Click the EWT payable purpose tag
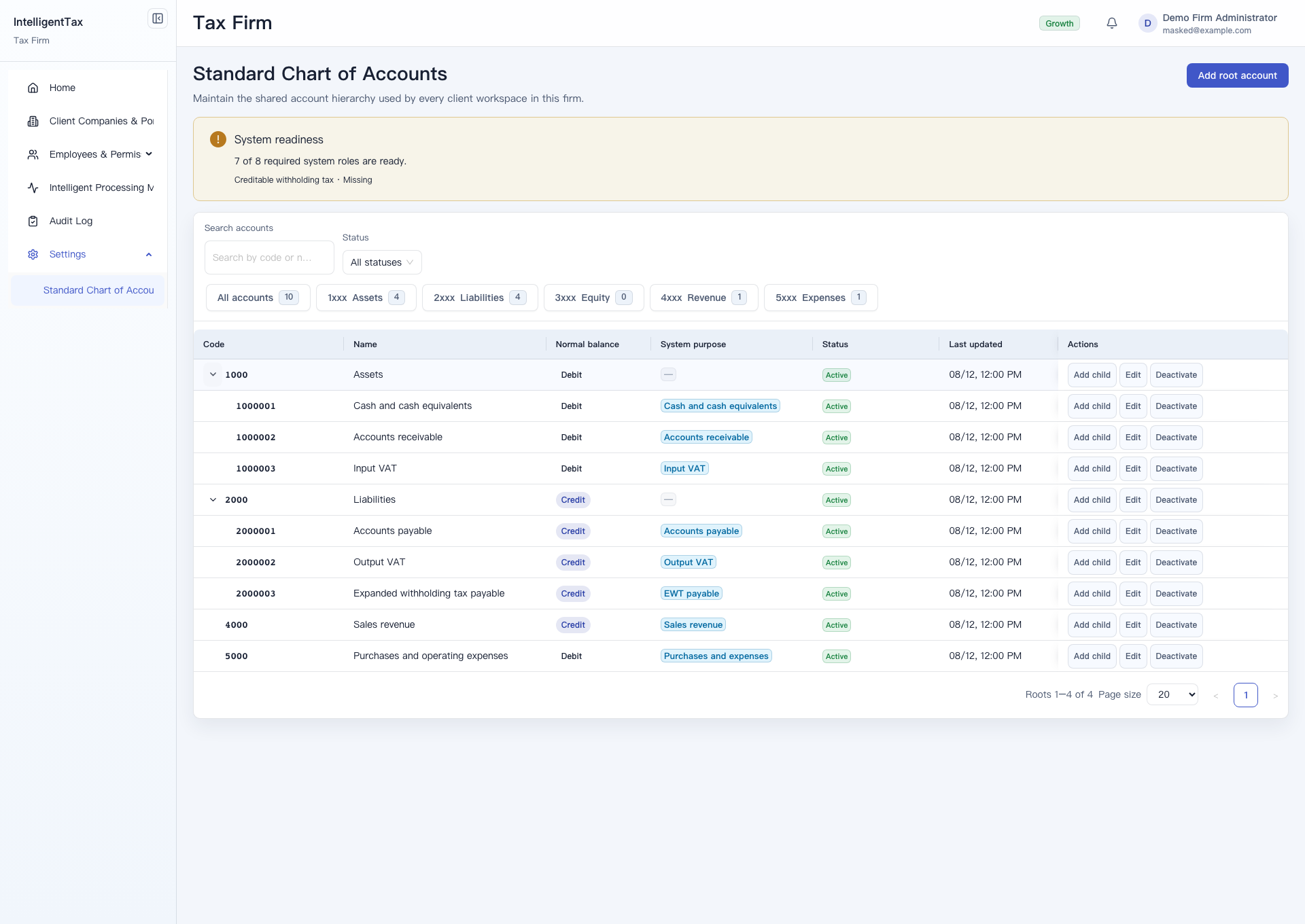The height and width of the screenshot is (924, 1305). pyautogui.click(x=691, y=594)
